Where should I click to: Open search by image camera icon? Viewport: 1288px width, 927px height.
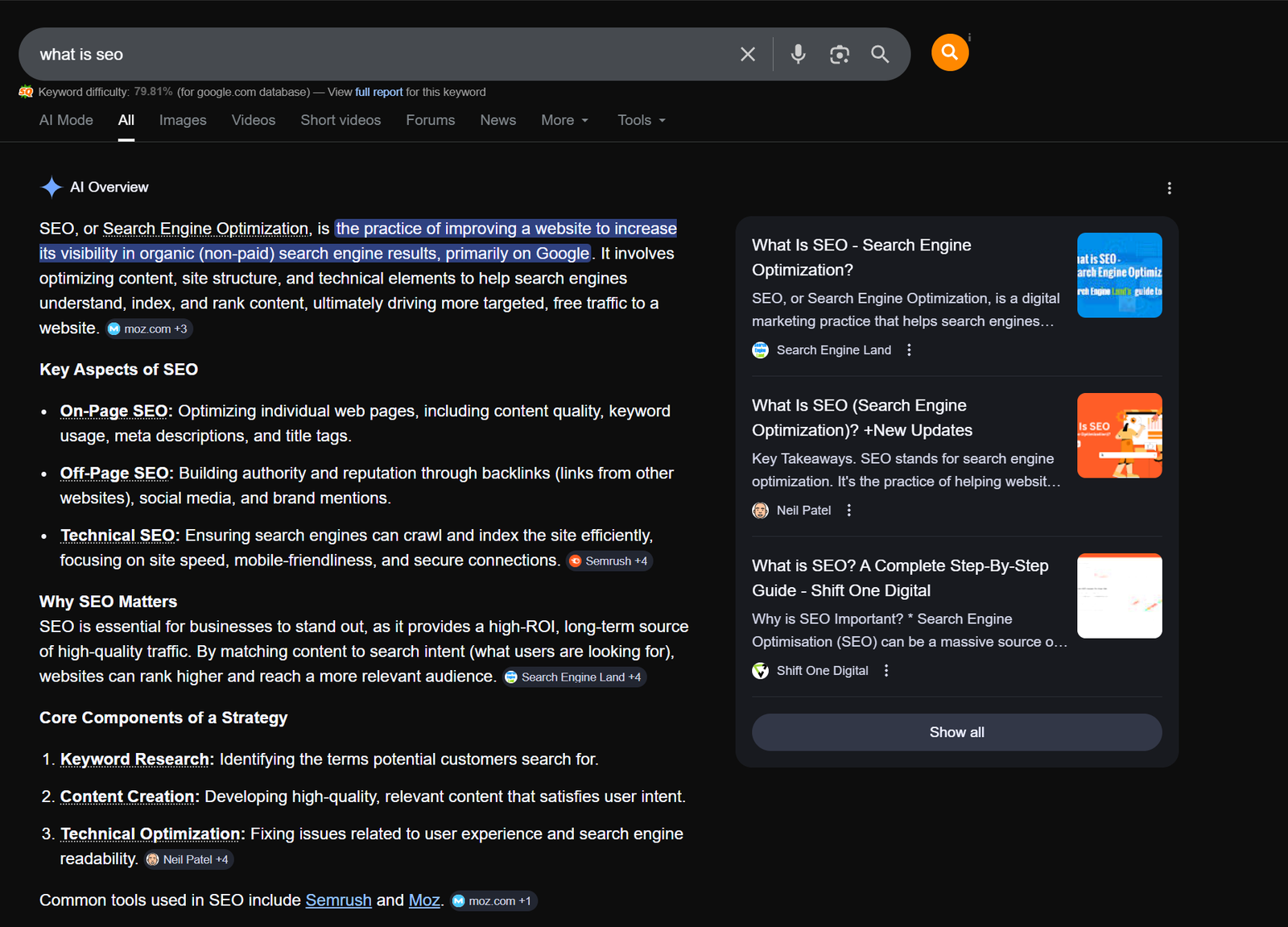coord(840,54)
